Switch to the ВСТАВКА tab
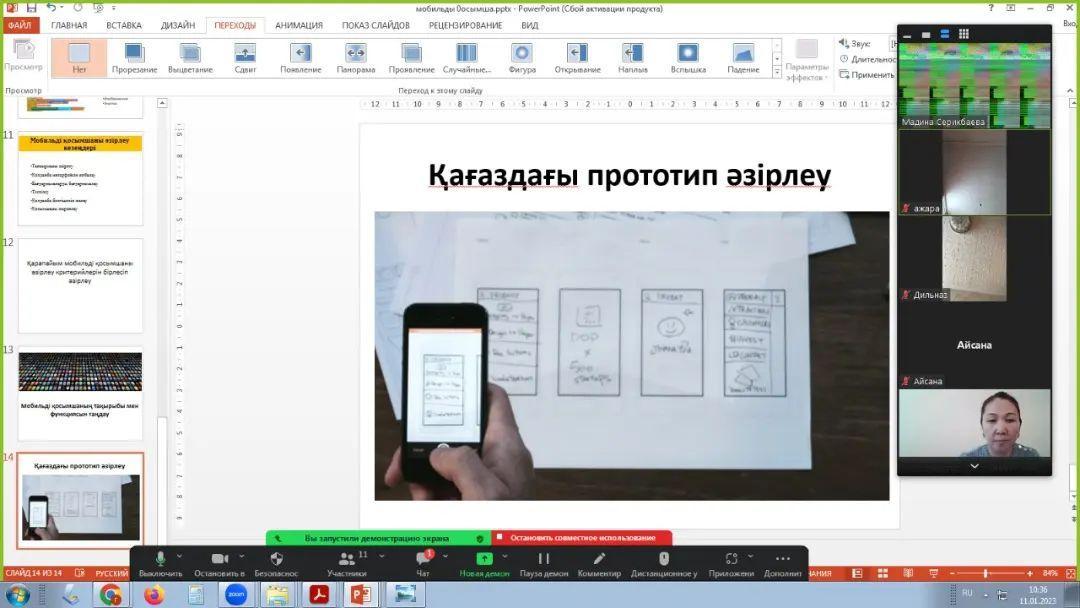The height and width of the screenshot is (608, 1080). point(124,25)
